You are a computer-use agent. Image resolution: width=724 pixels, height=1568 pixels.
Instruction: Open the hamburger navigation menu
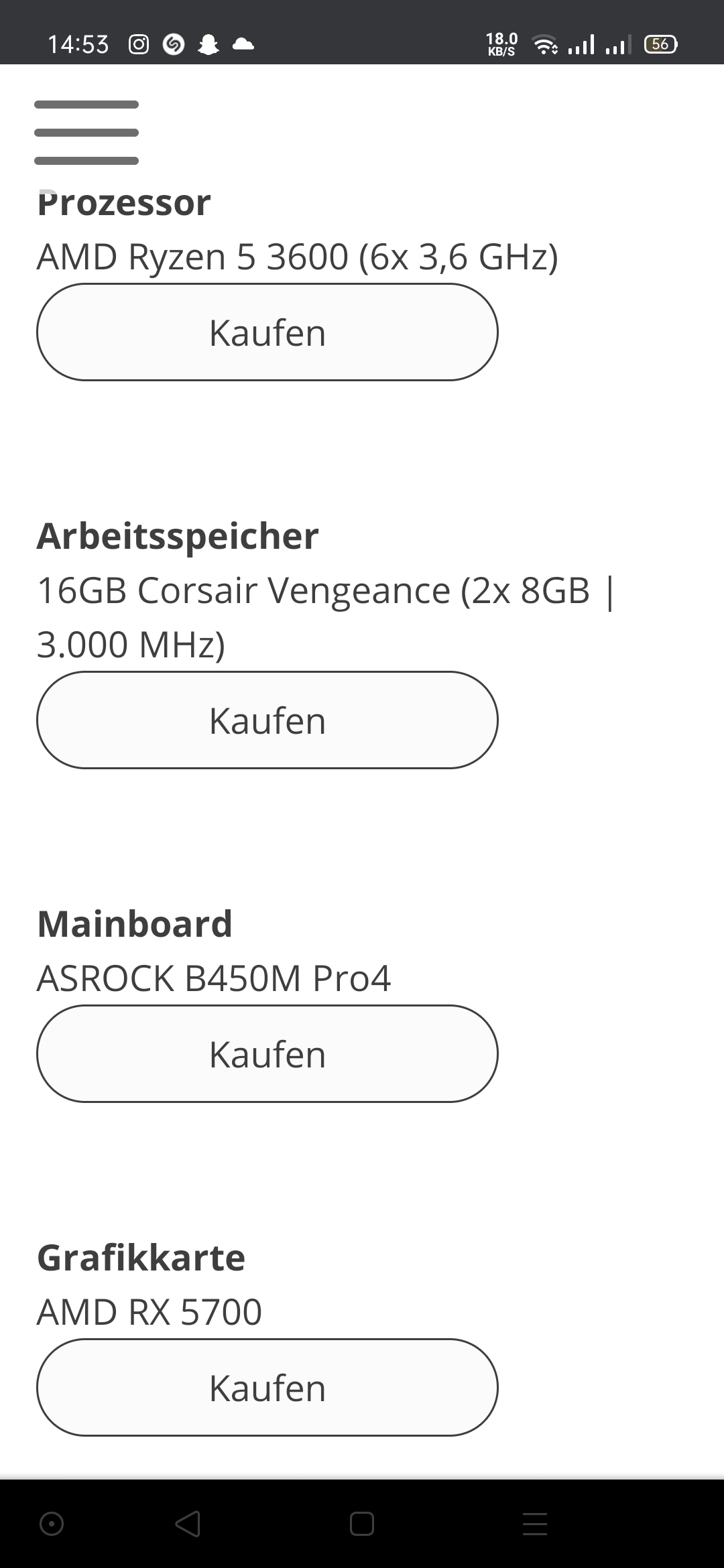click(86, 132)
